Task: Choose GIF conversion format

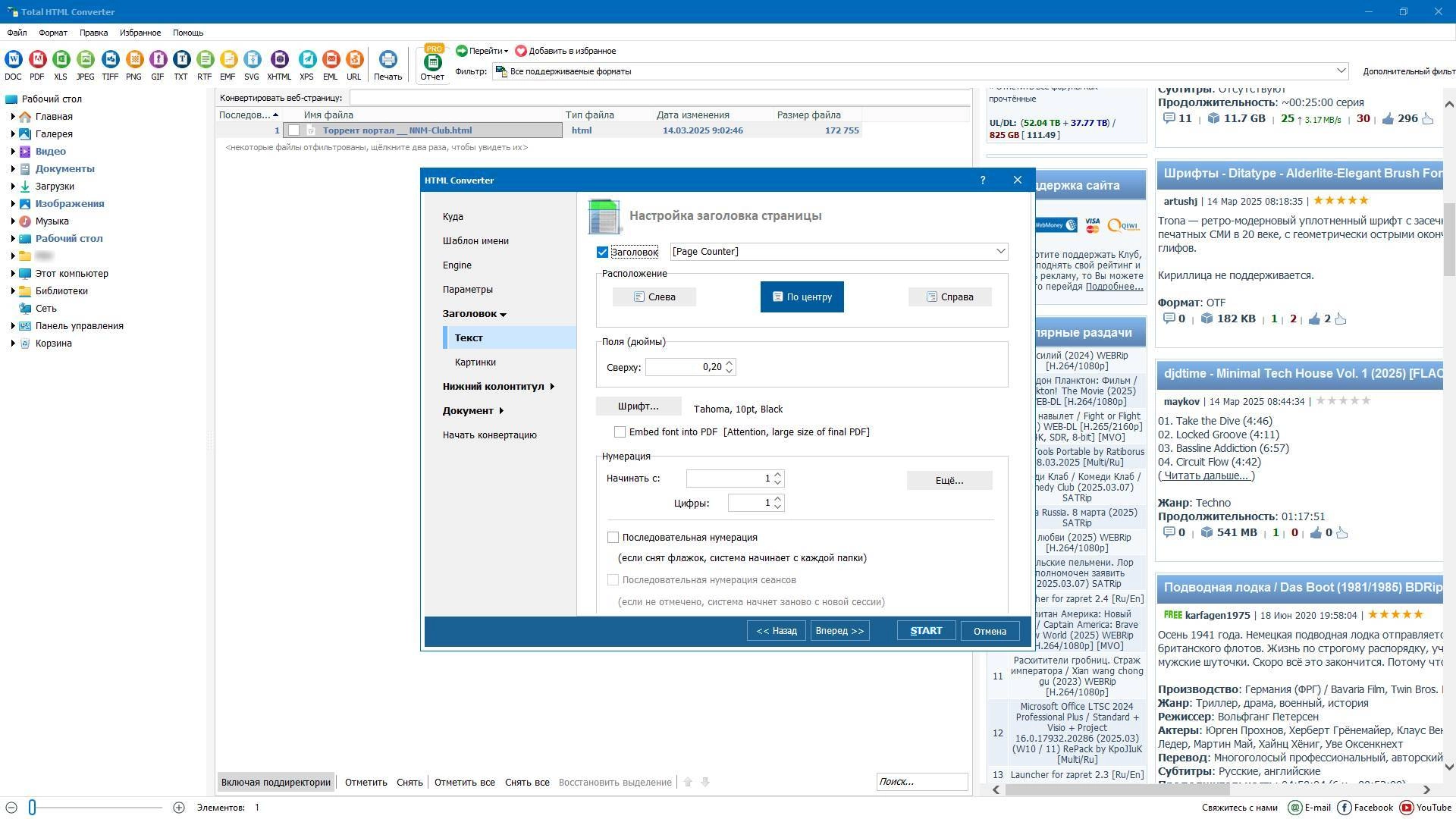Action: point(158,64)
